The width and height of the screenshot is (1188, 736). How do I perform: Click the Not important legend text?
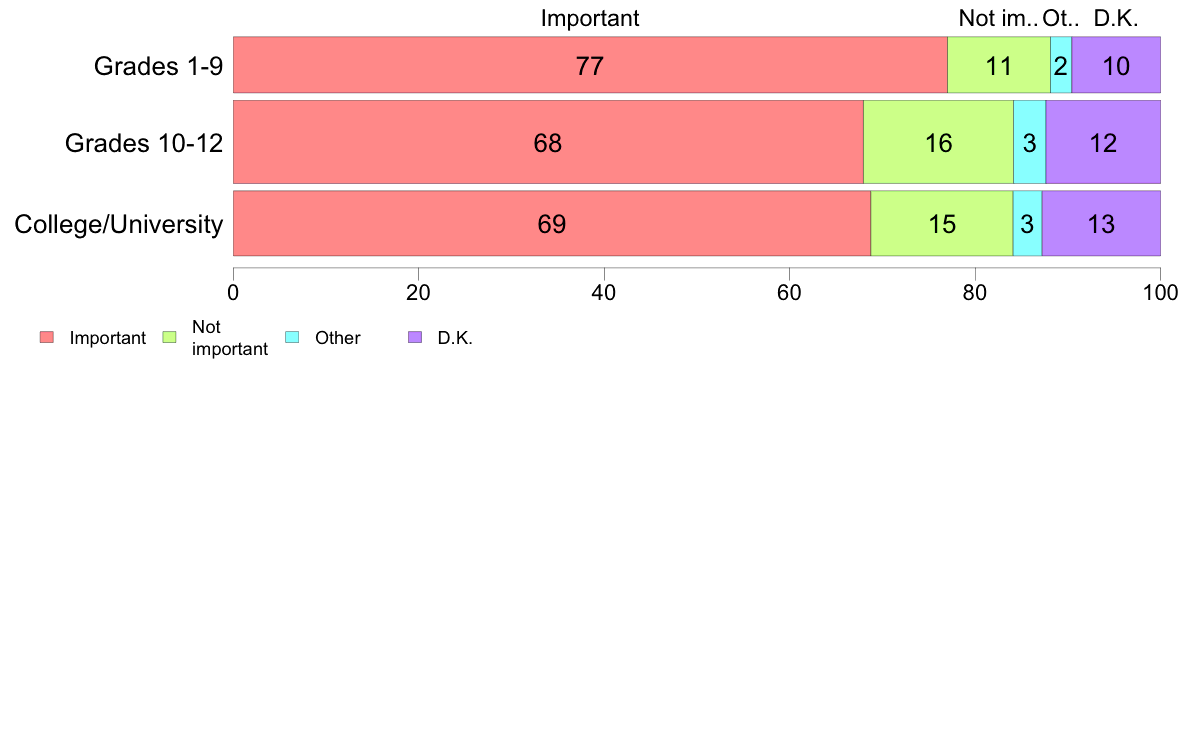pyautogui.click(x=230, y=338)
